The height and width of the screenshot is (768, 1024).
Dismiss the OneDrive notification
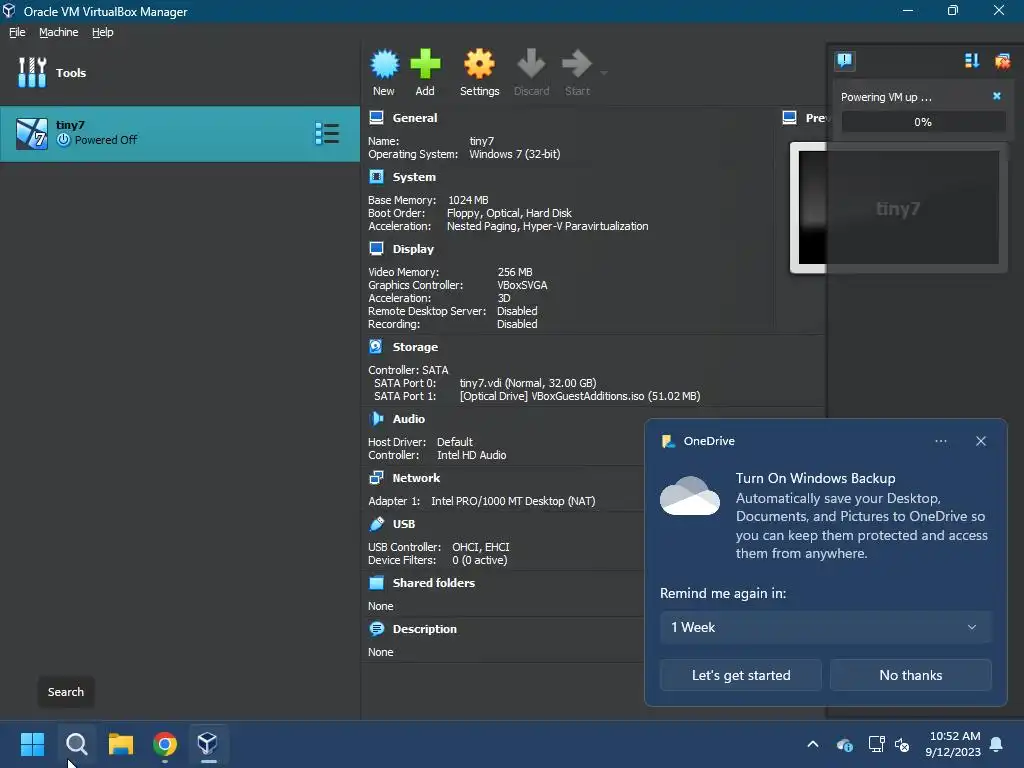980,441
